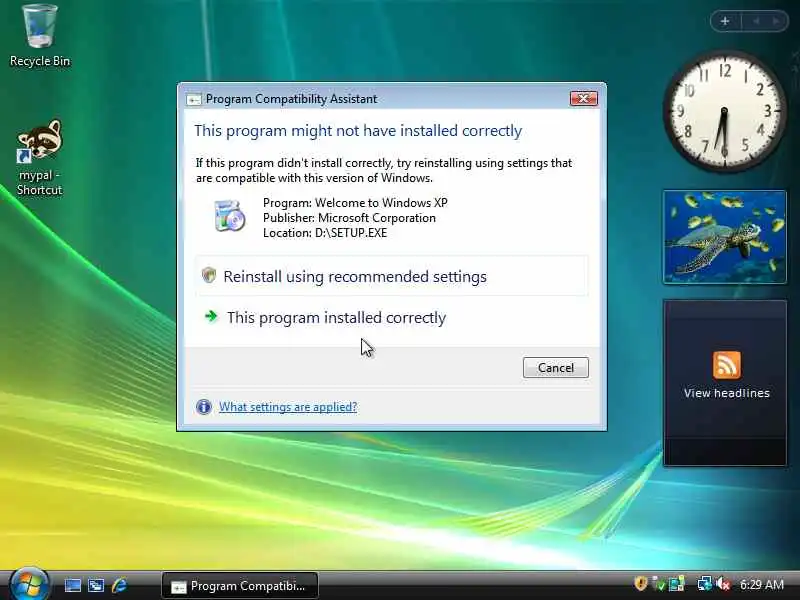The height and width of the screenshot is (600, 800).
Task: Click Location: D:\SETUP.EXE text
Action: [x=325, y=233]
